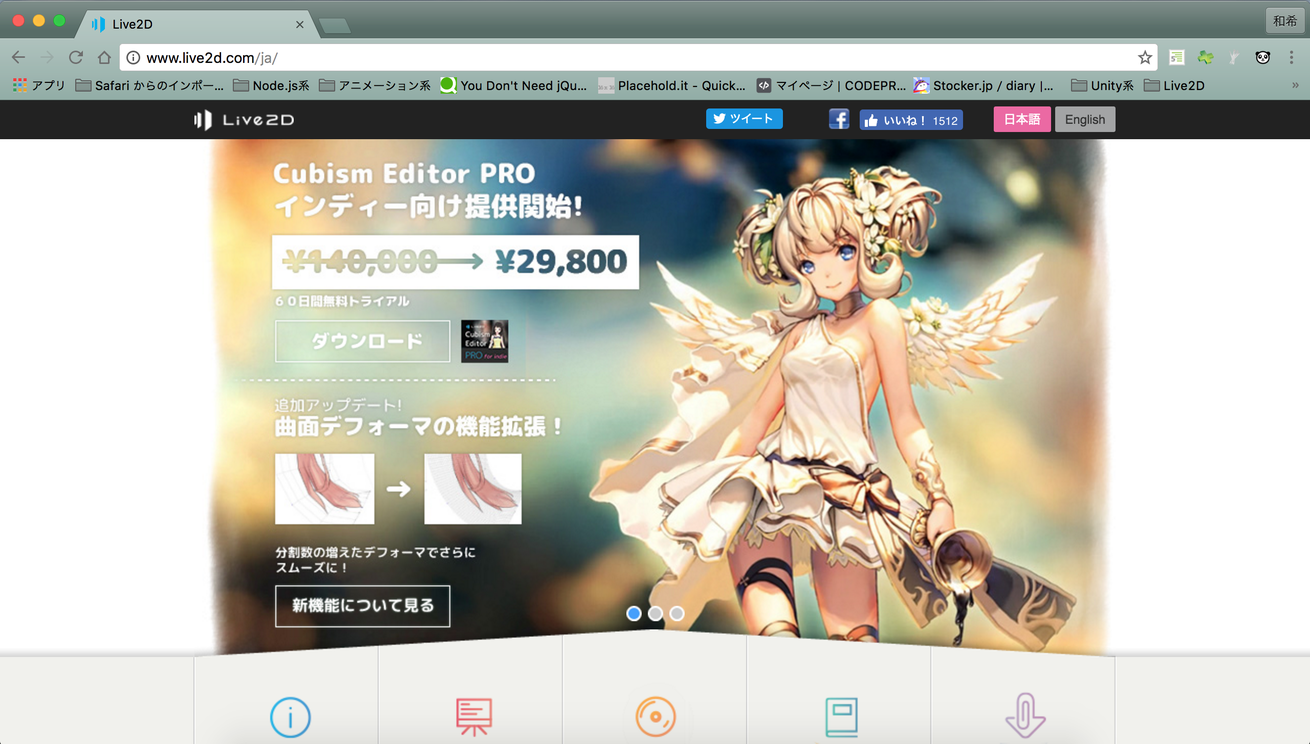Open the Facebook icon in header
Image resolution: width=1310 pixels, height=744 pixels.
[x=839, y=120]
